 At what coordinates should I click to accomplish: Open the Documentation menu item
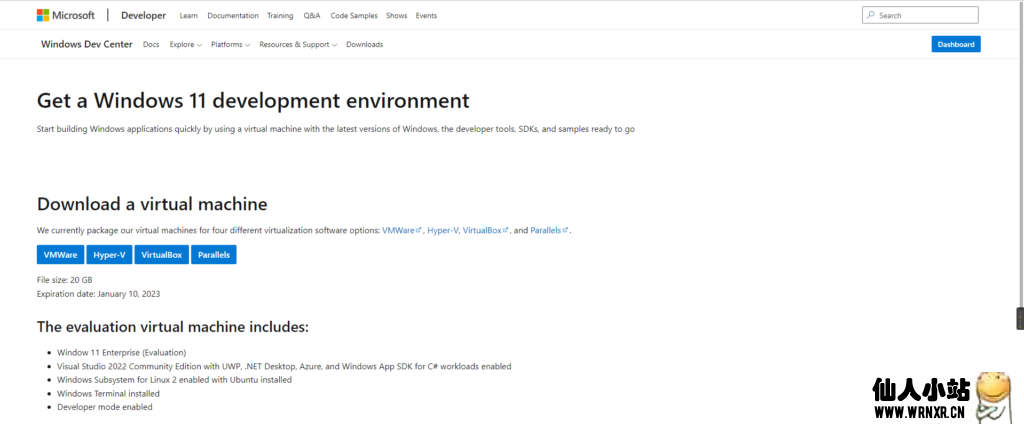click(234, 16)
